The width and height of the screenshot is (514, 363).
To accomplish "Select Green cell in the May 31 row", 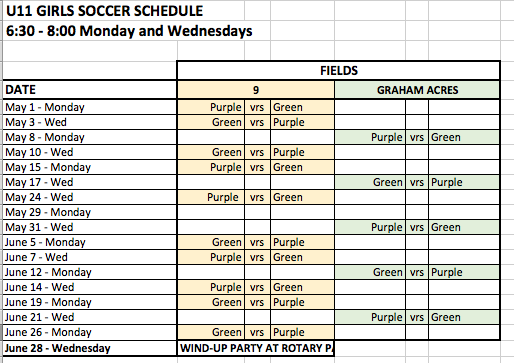I will (x=464, y=227).
